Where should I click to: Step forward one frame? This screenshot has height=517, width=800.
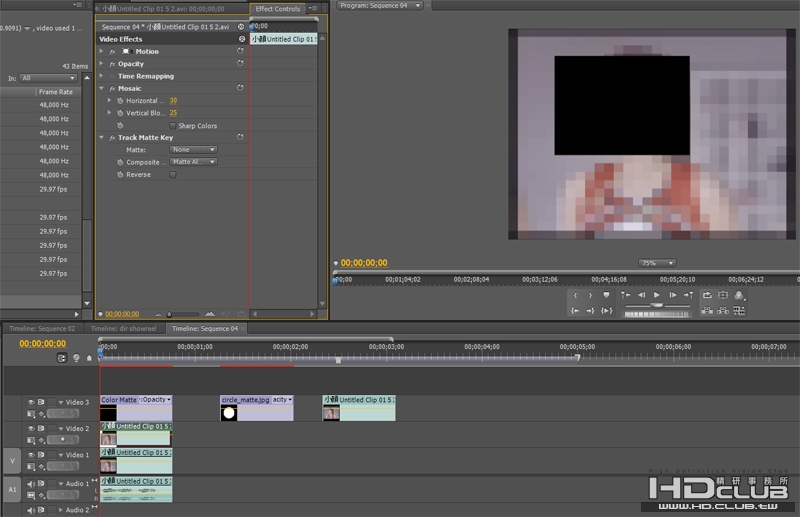pos(673,295)
